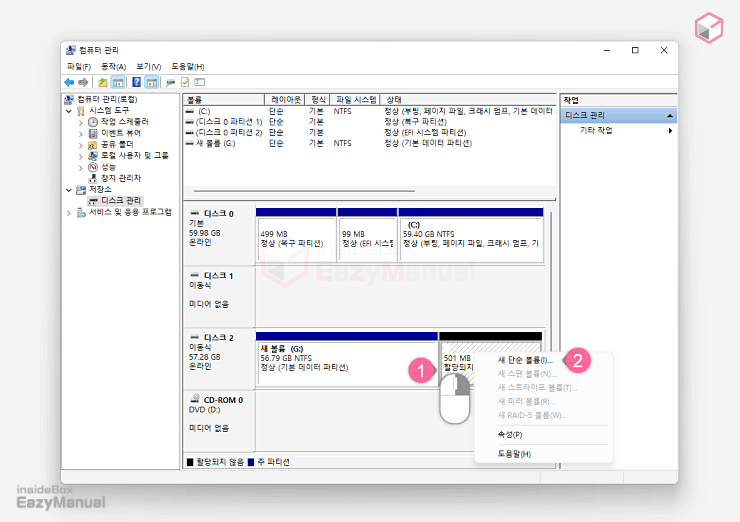Viewport: 740px width, 522px height.
Task: Select 컴퓨터 관리(로컬) root node
Action: pyautogui.click(x=107, y=100)
